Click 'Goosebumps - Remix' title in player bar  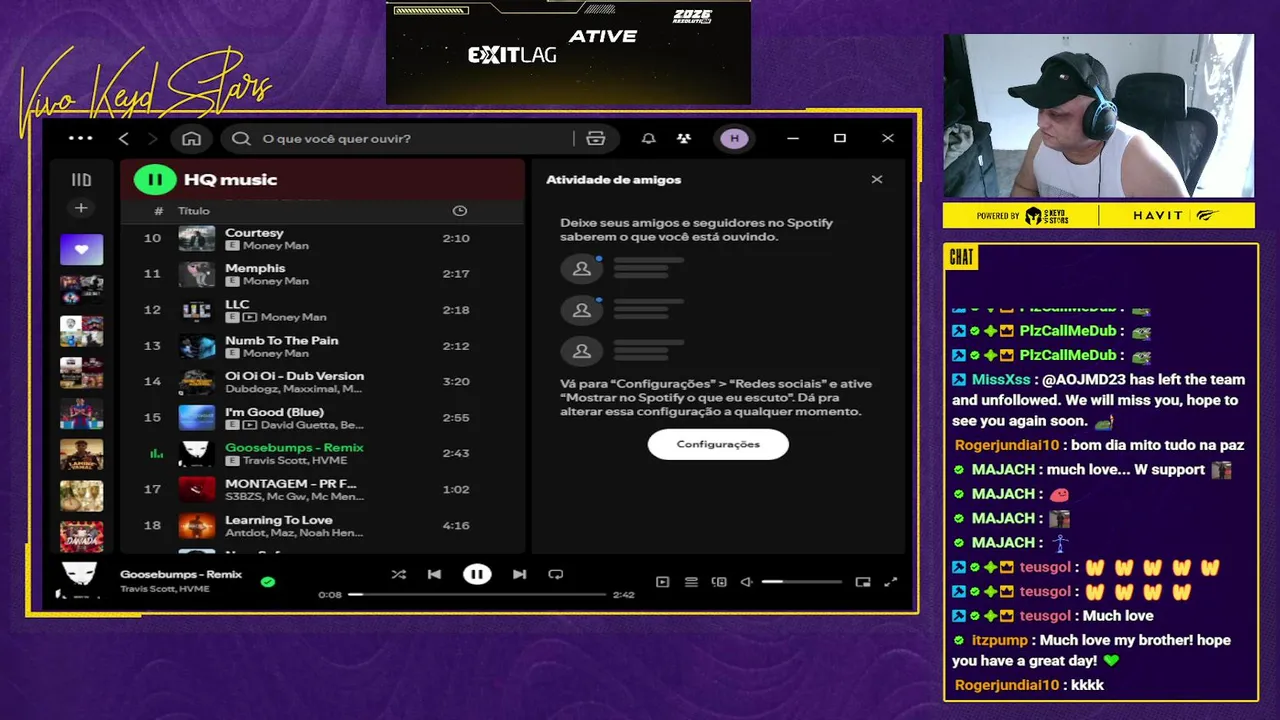point(181,574)
